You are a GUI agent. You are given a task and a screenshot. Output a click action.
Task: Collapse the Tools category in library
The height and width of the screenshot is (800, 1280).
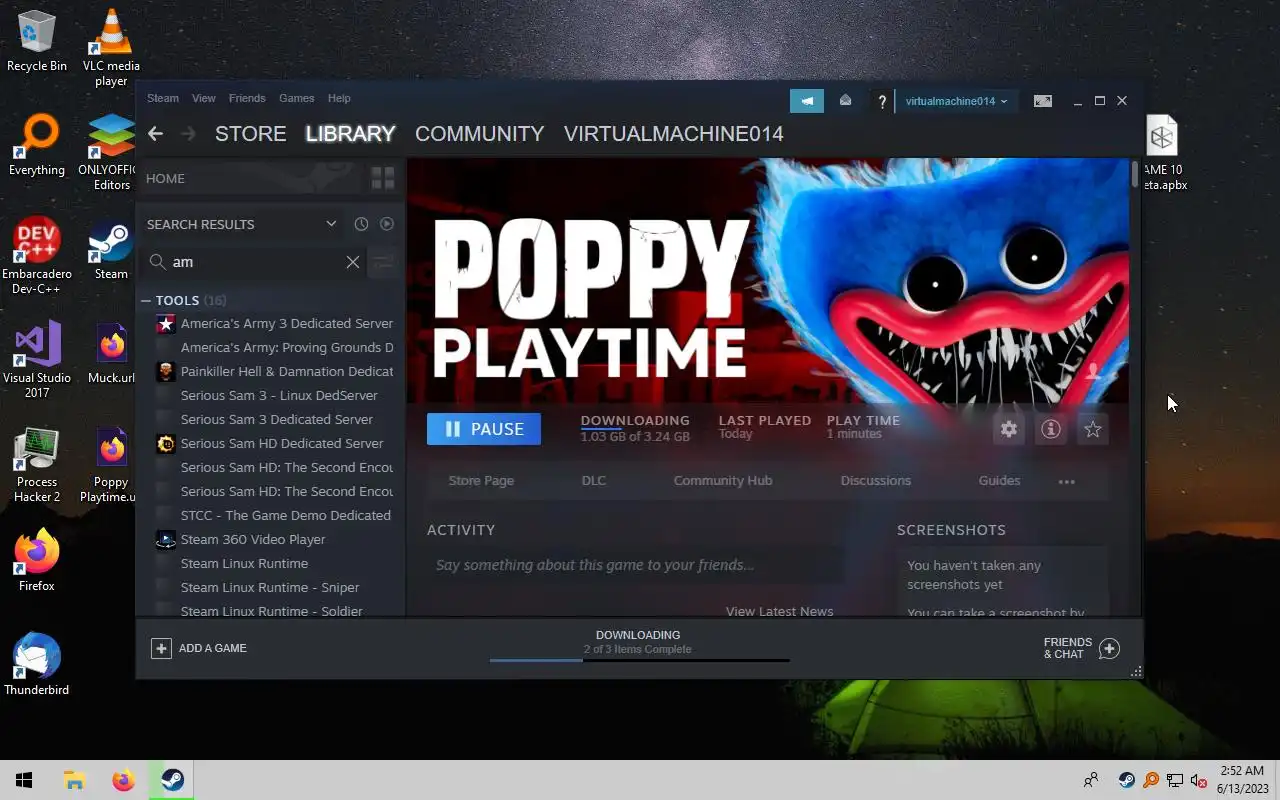pos(146,300)
